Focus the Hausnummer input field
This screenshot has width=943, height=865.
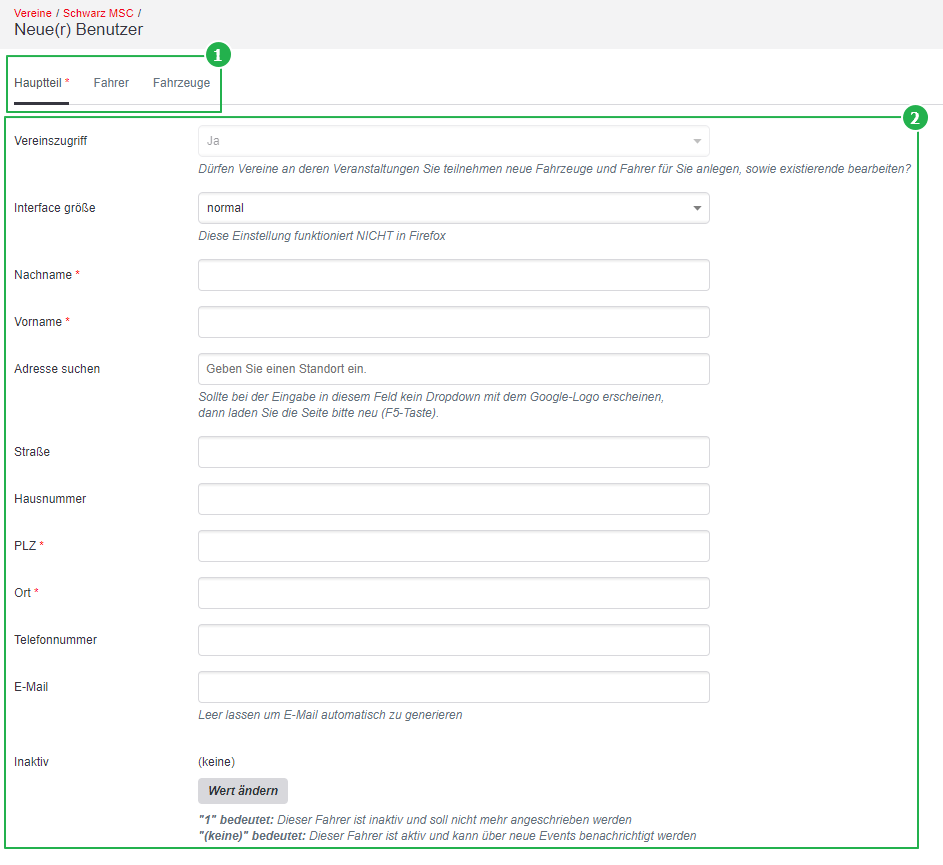click(x=453, y=499)
